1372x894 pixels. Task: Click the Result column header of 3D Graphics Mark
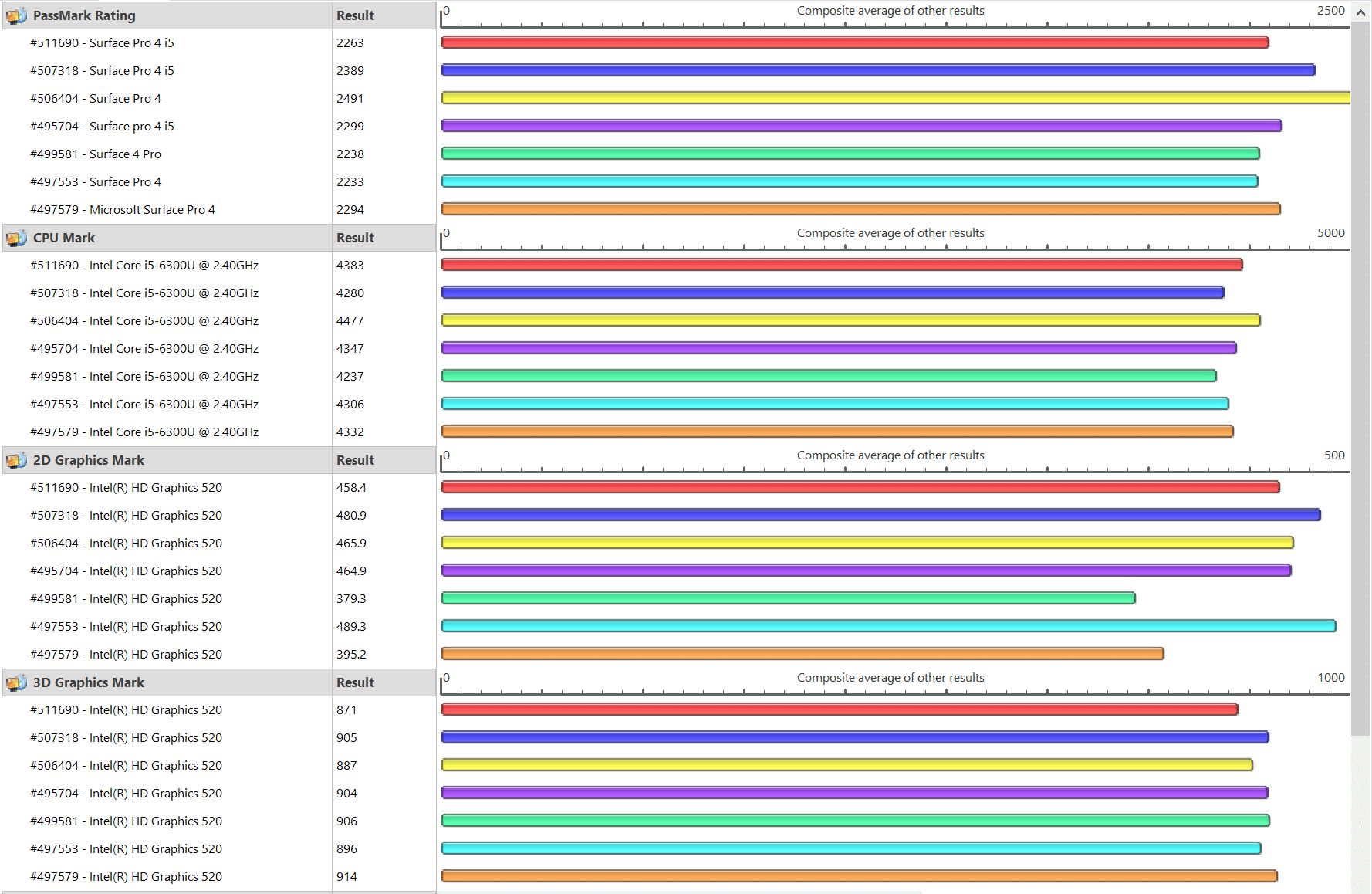pyautogui.click(x=355, y=682)
